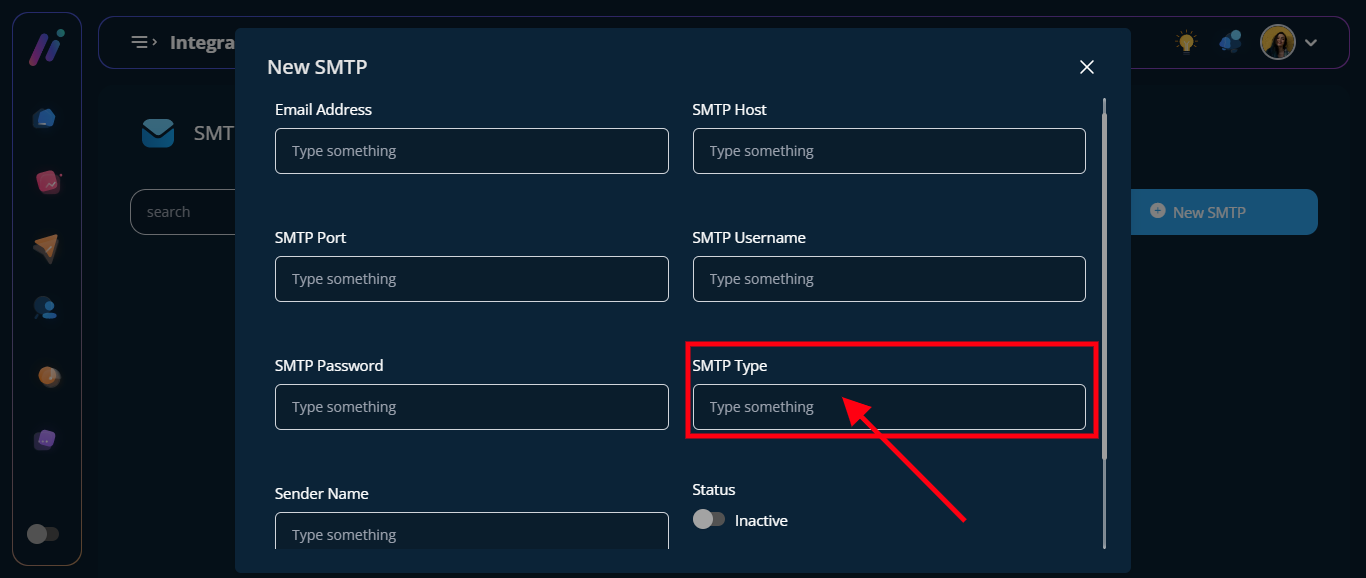
Task: Select the SMTP Port input box
Action: point(471,279)
